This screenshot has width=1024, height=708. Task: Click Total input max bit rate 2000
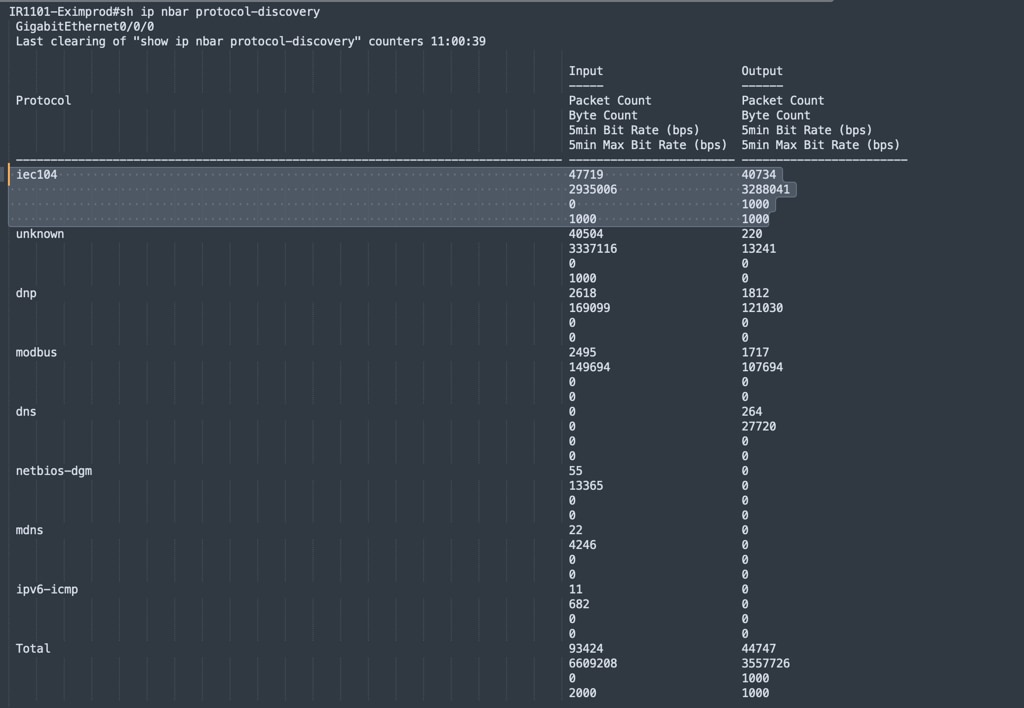tap(583, 693)
